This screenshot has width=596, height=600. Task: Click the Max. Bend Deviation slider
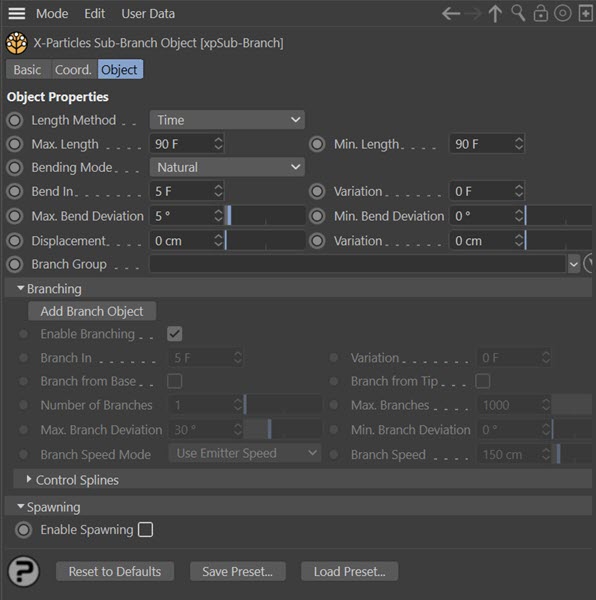265,216
